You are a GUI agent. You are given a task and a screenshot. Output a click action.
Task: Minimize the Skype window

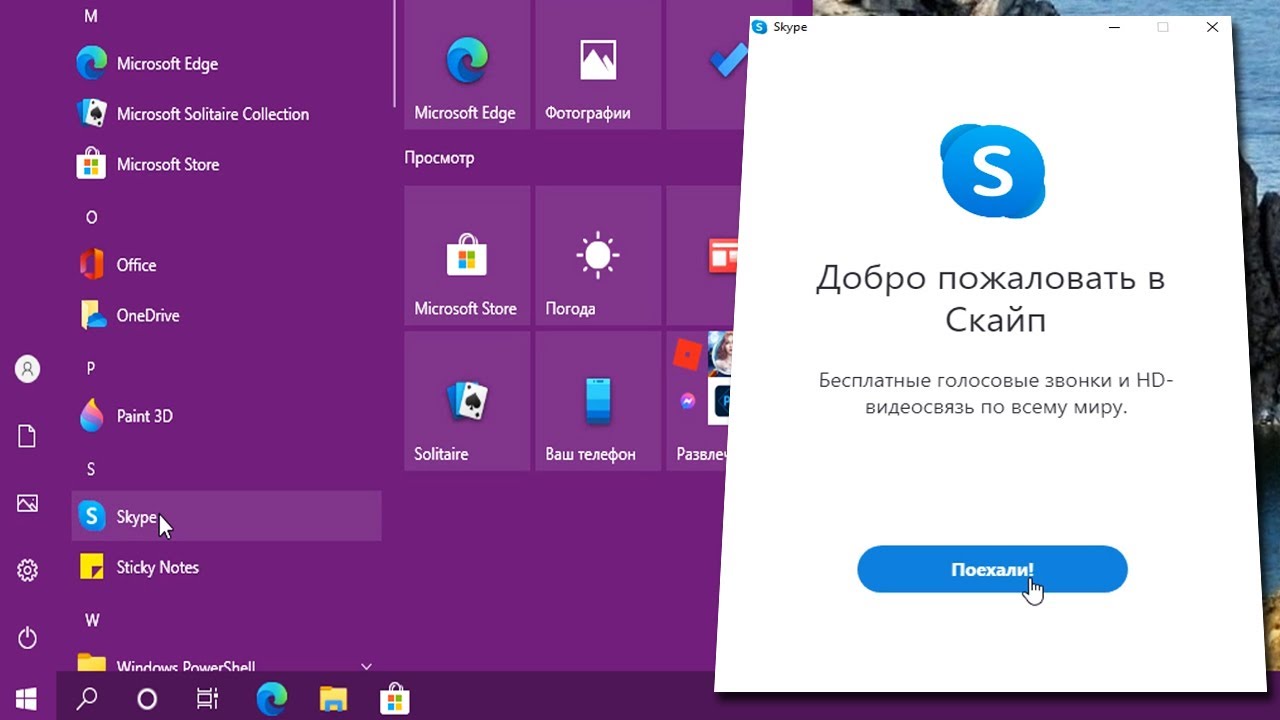pos(1114,27)
